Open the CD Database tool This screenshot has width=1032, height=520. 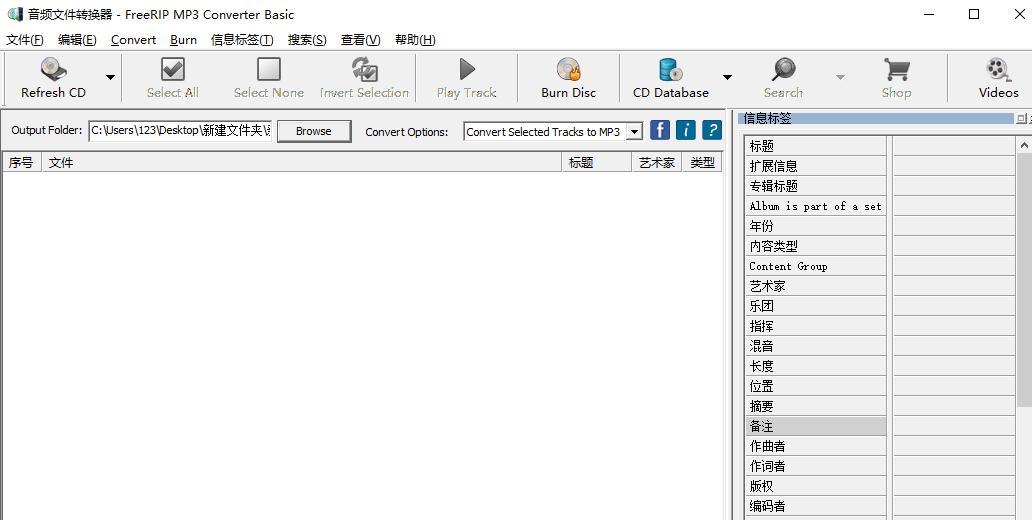pyautogui.click(x=671, y=78)
